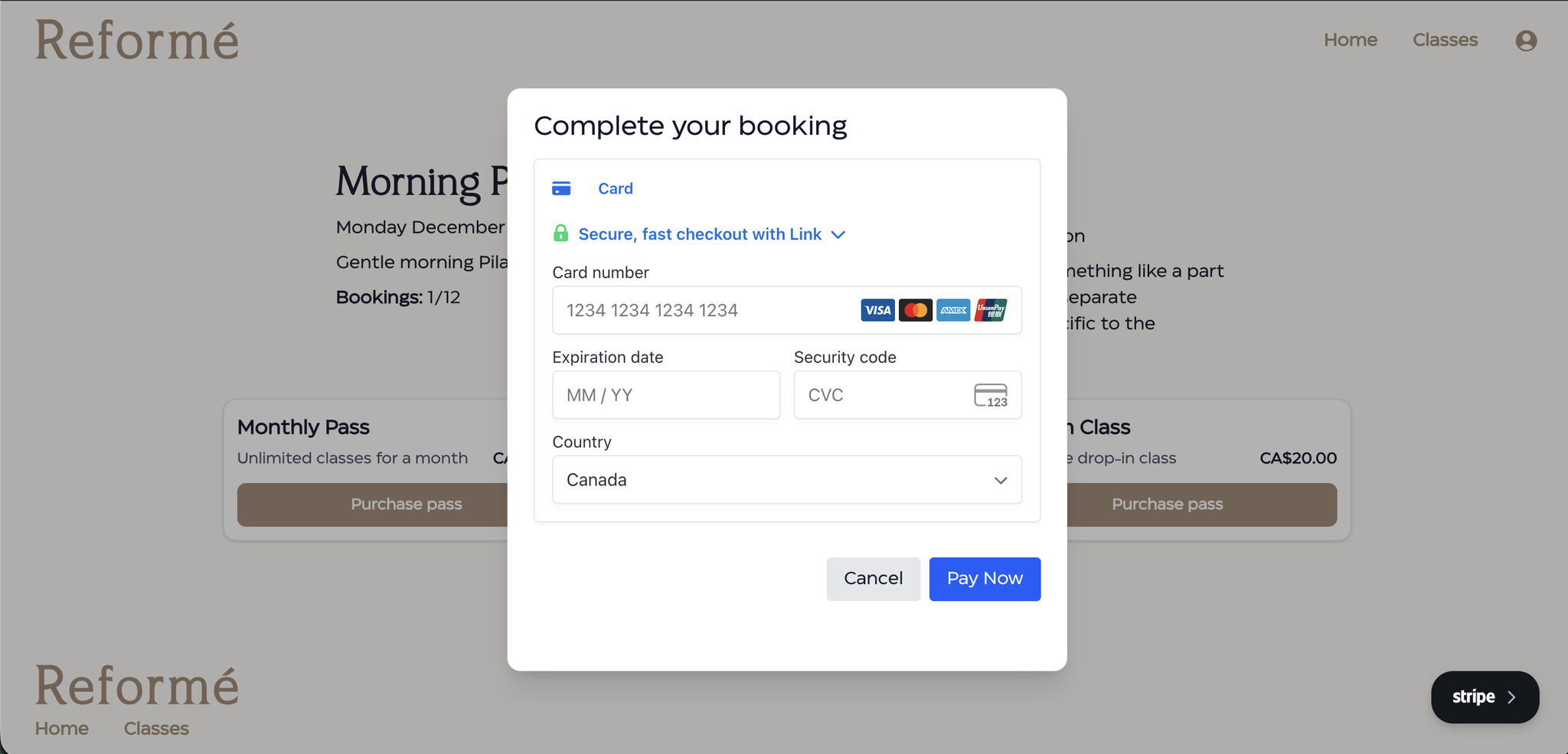Screen dimensions: 1568x754
Task: Go to Home in the top navigation
Action: [1350, 40]
